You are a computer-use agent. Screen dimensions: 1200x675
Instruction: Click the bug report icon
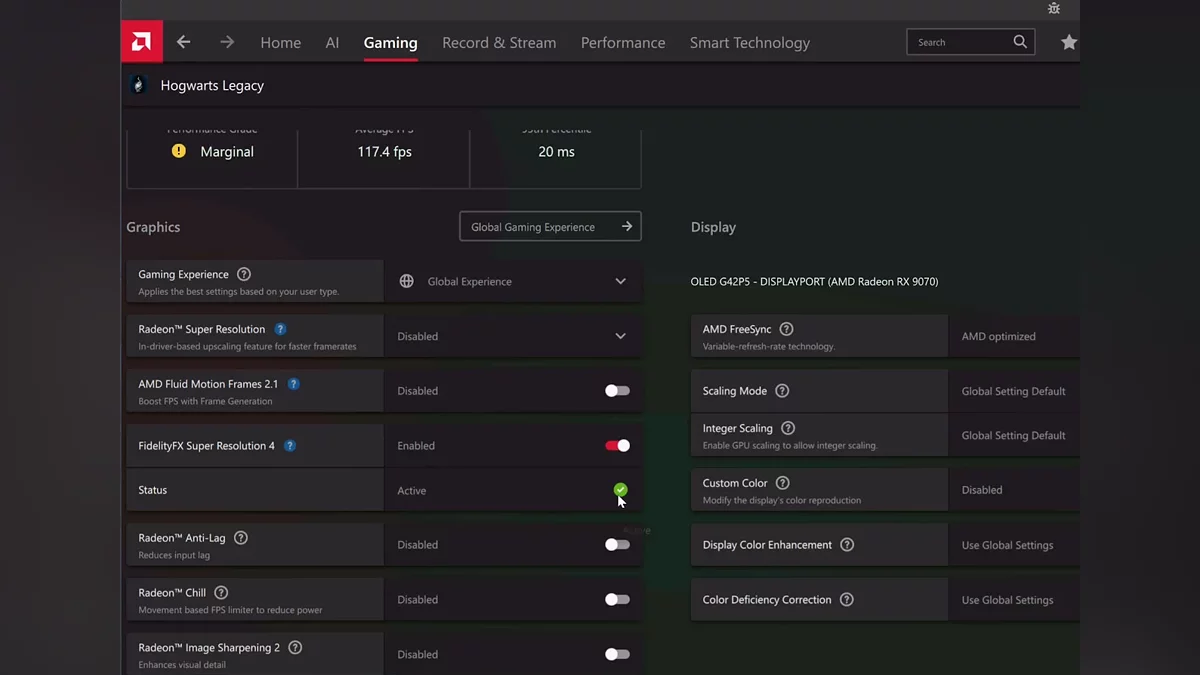pos(1054,9)
